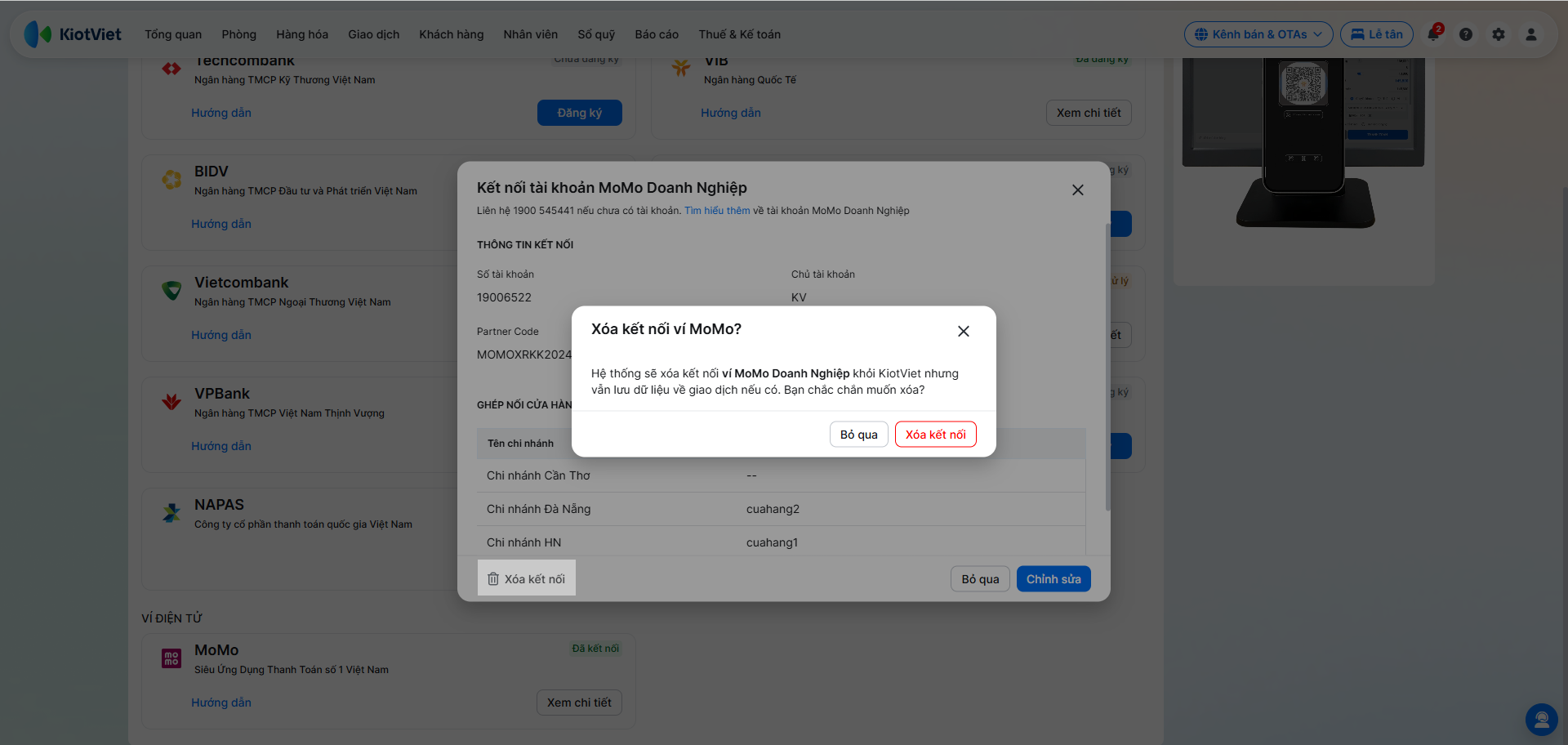Close the Xóa kết nối ví MoMo dialog
Viewport: 1568px width, 745px height.
pos(964,331)
